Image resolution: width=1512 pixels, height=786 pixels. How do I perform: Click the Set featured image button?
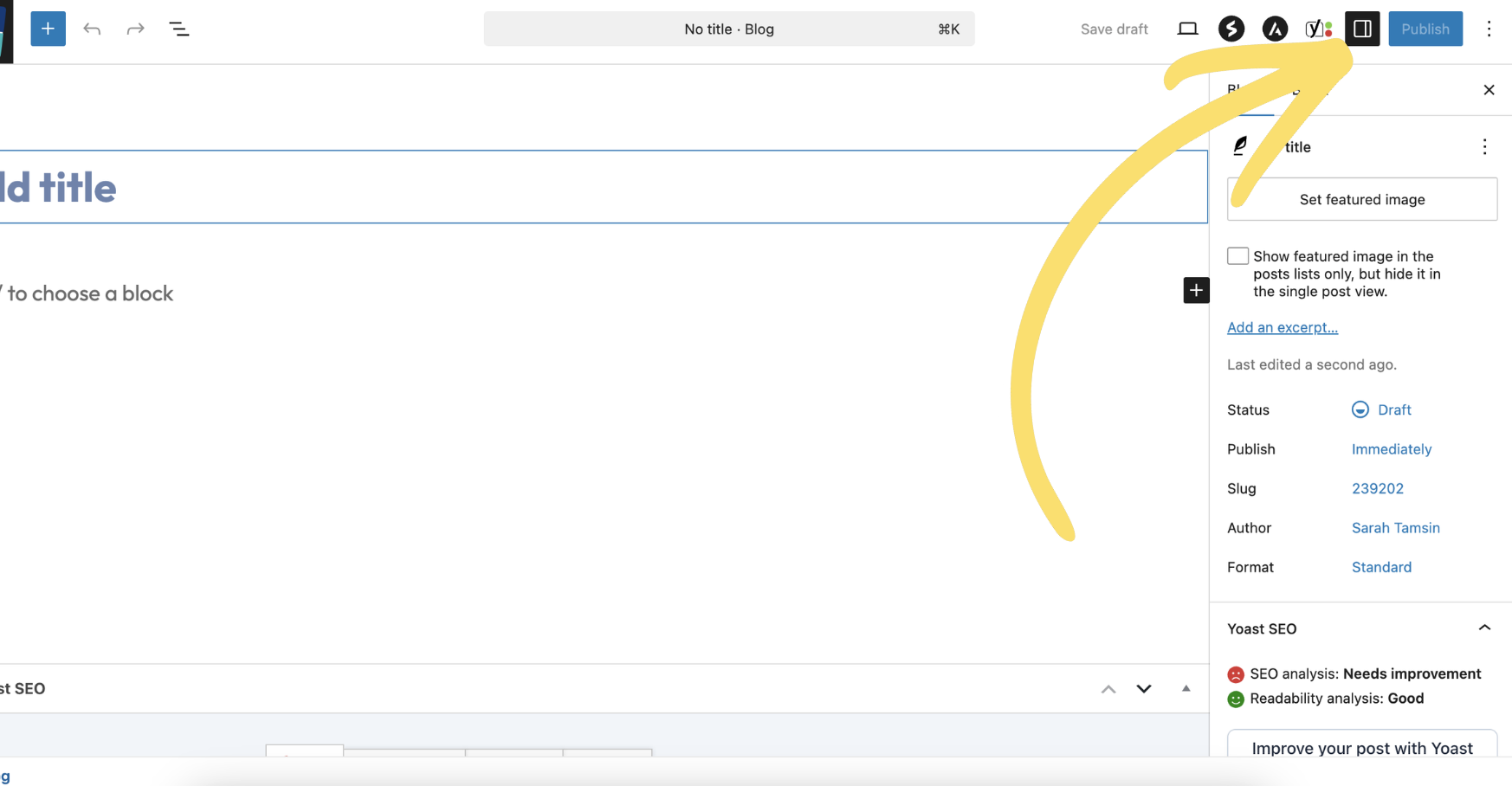click(x=1361, y=199)
